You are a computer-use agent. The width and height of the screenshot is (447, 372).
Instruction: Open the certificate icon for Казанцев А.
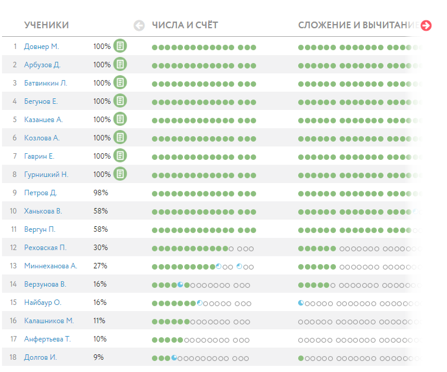120,119
